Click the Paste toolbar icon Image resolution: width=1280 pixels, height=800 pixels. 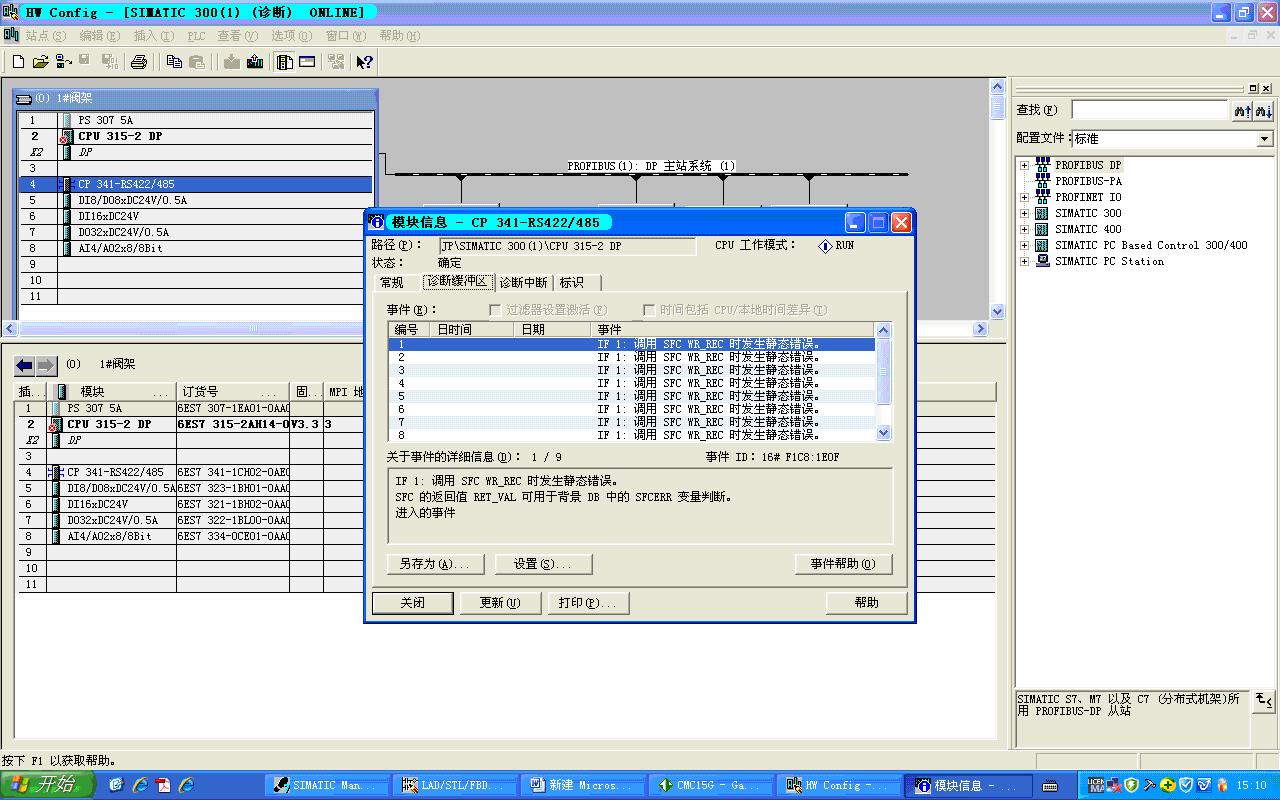(x=197, y=62)
